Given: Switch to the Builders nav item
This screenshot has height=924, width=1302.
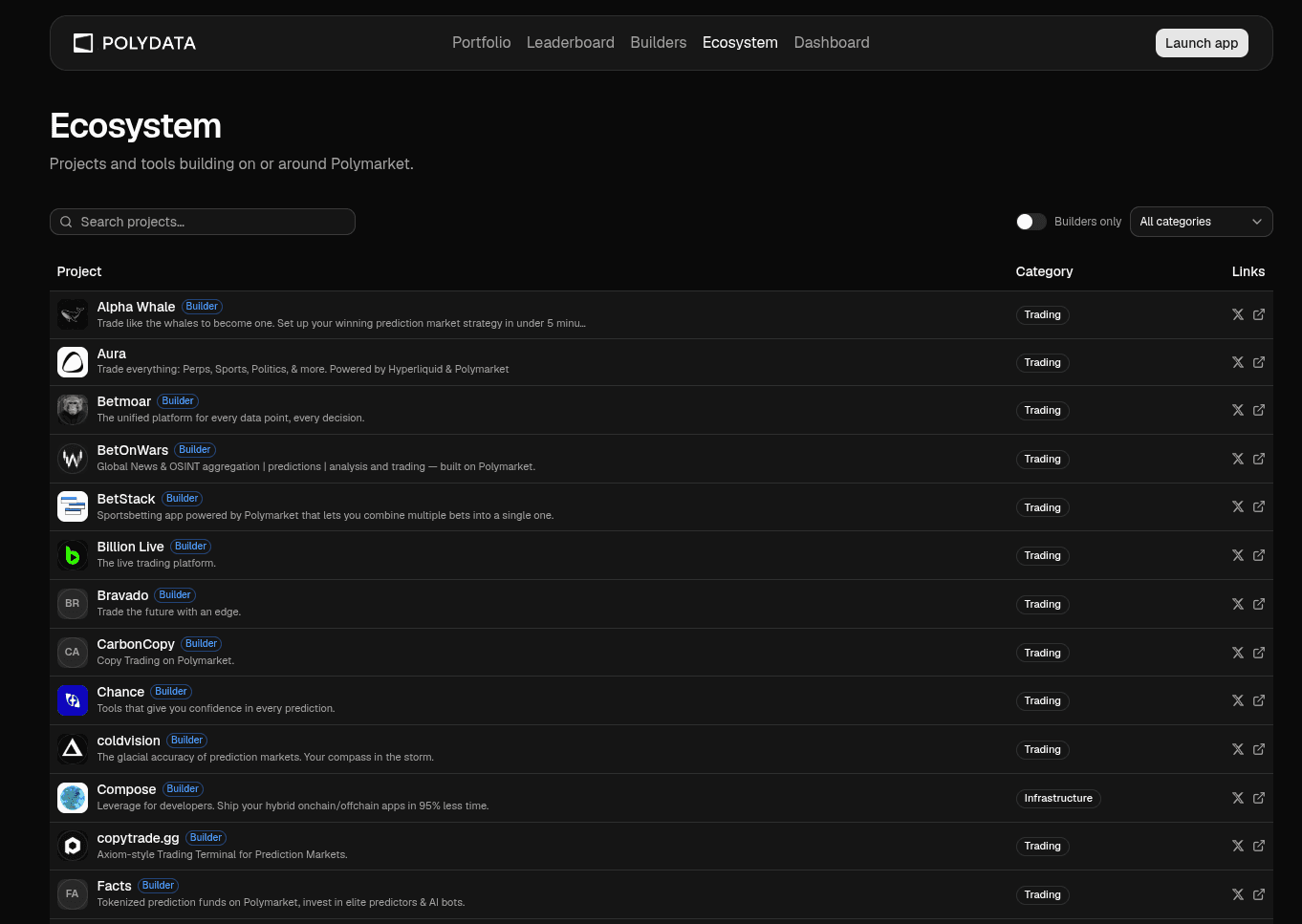Looking at the screenshot, I should [659, 43].
